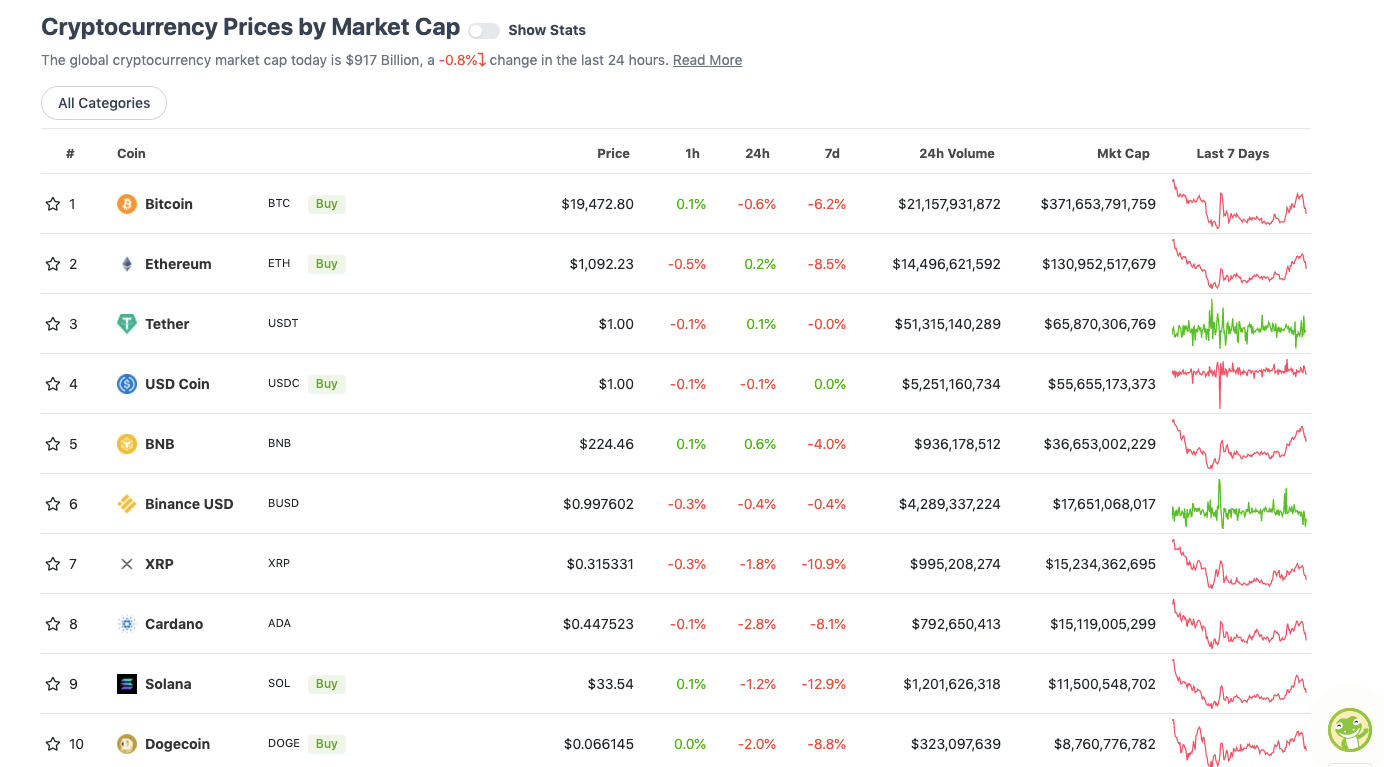Open the gecko mascot chat icon

[1350, 730]
